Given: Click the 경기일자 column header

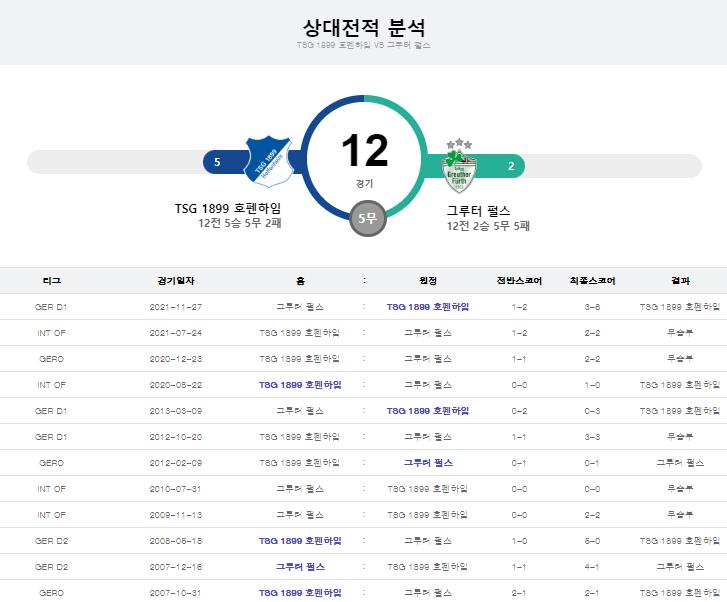Looking at the screenshot, I should point(176,281).
